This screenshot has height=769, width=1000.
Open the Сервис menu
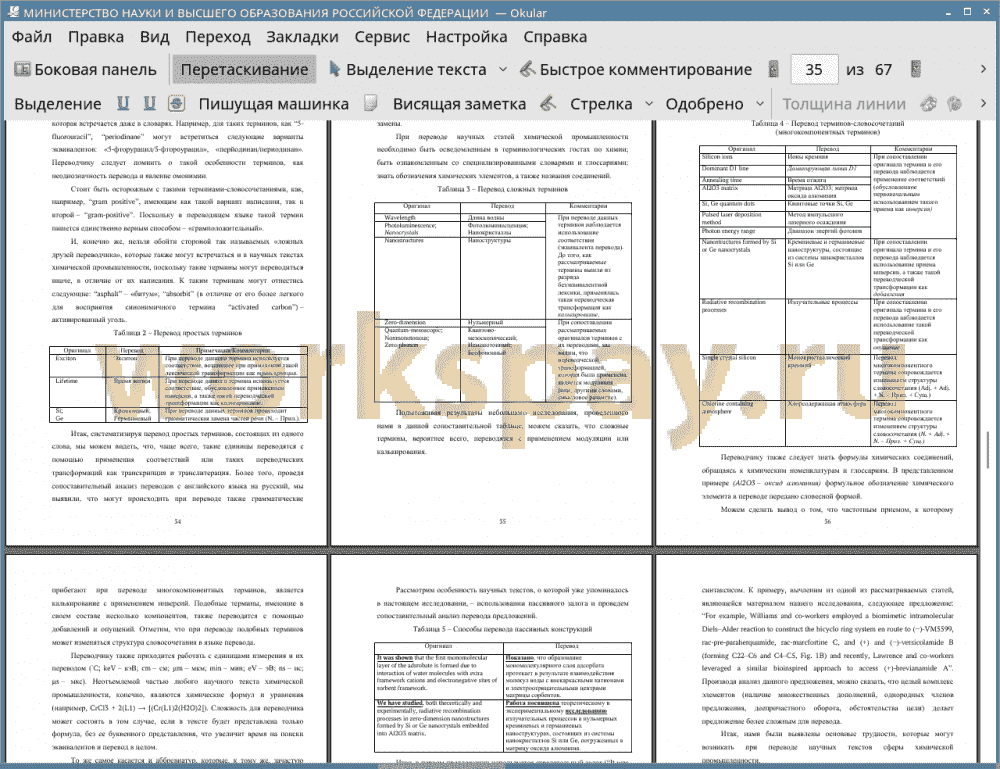382,37
